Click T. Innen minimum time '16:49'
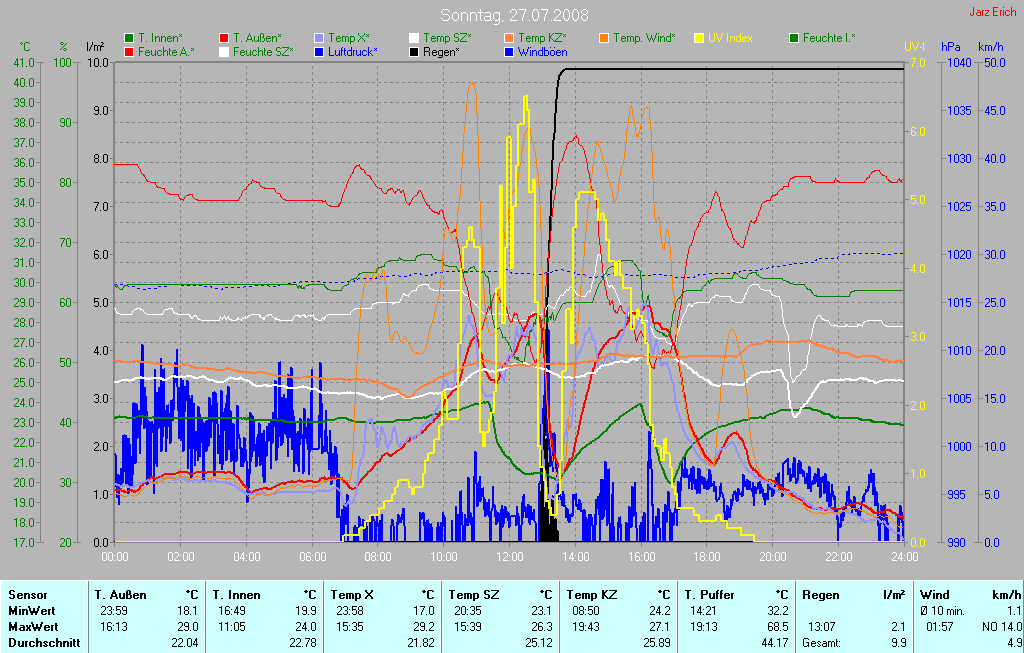 click(x=232, y=611)
